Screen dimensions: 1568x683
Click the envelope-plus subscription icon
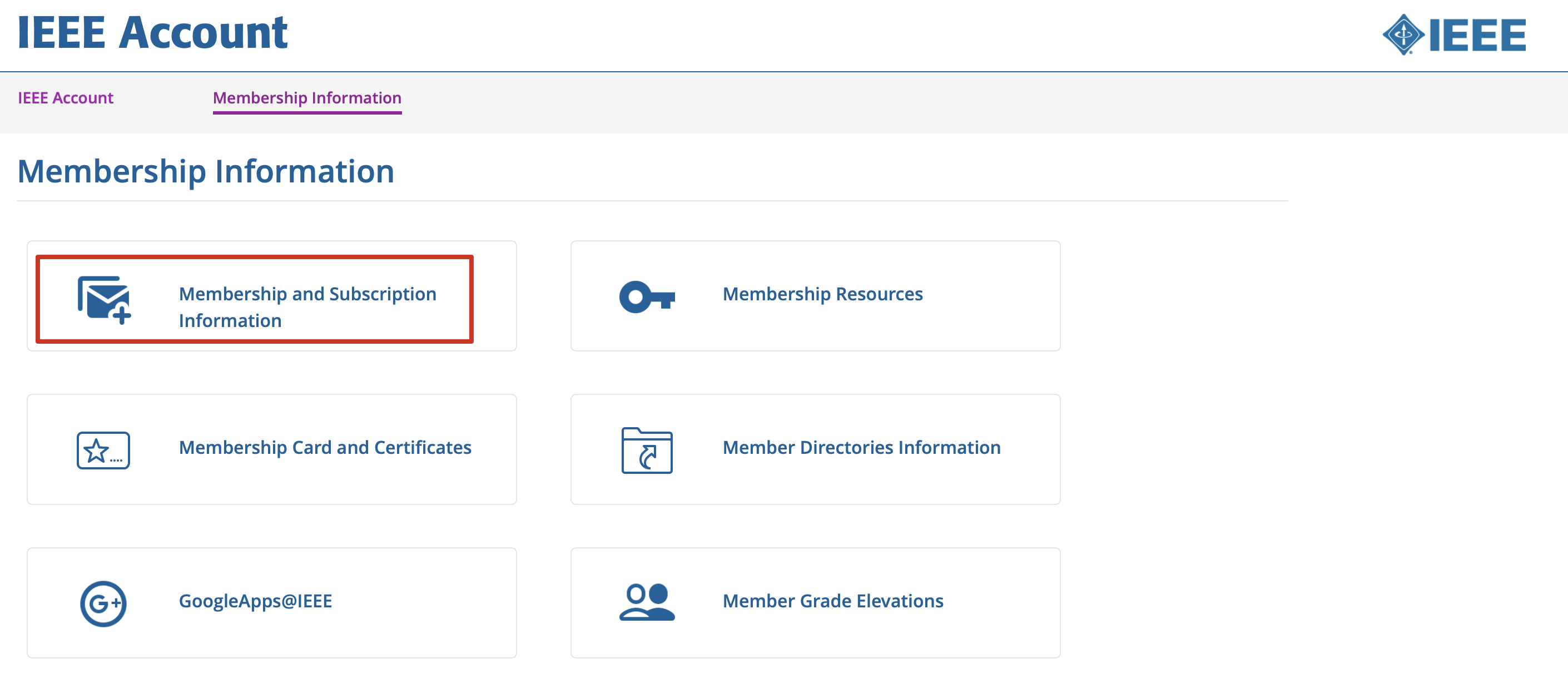104,300
